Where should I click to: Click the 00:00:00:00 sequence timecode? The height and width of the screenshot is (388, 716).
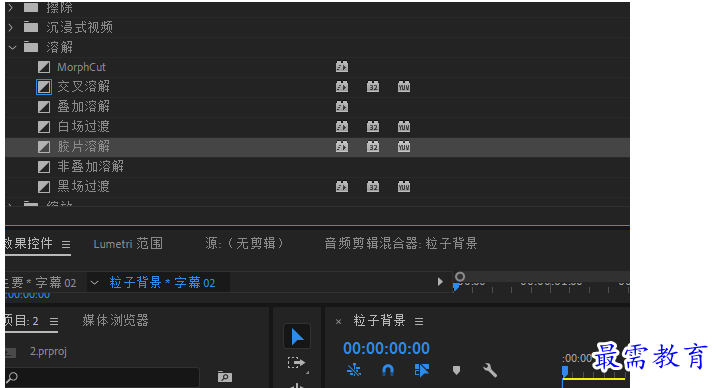[386, 348]
